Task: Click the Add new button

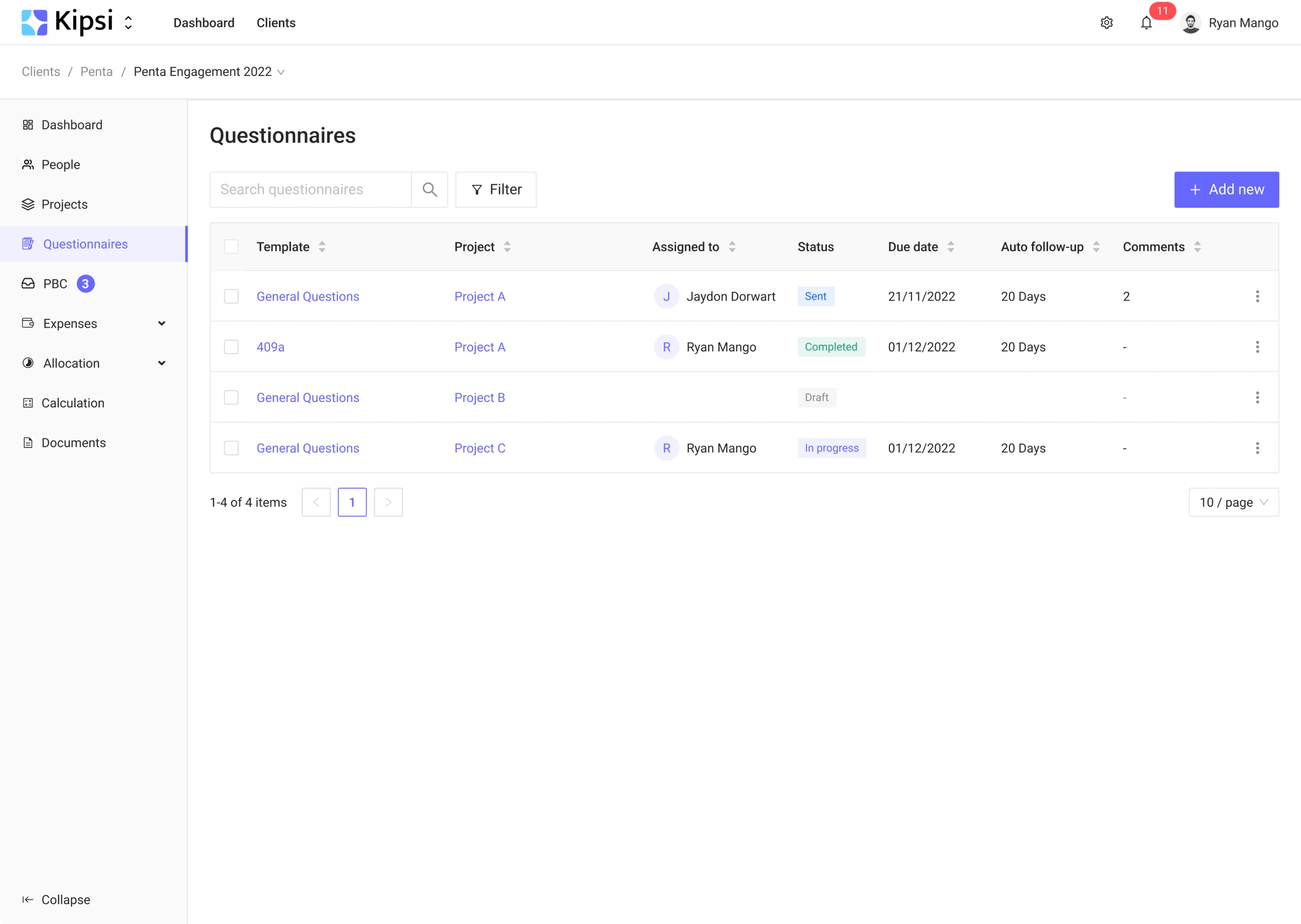Action: 1226,190
